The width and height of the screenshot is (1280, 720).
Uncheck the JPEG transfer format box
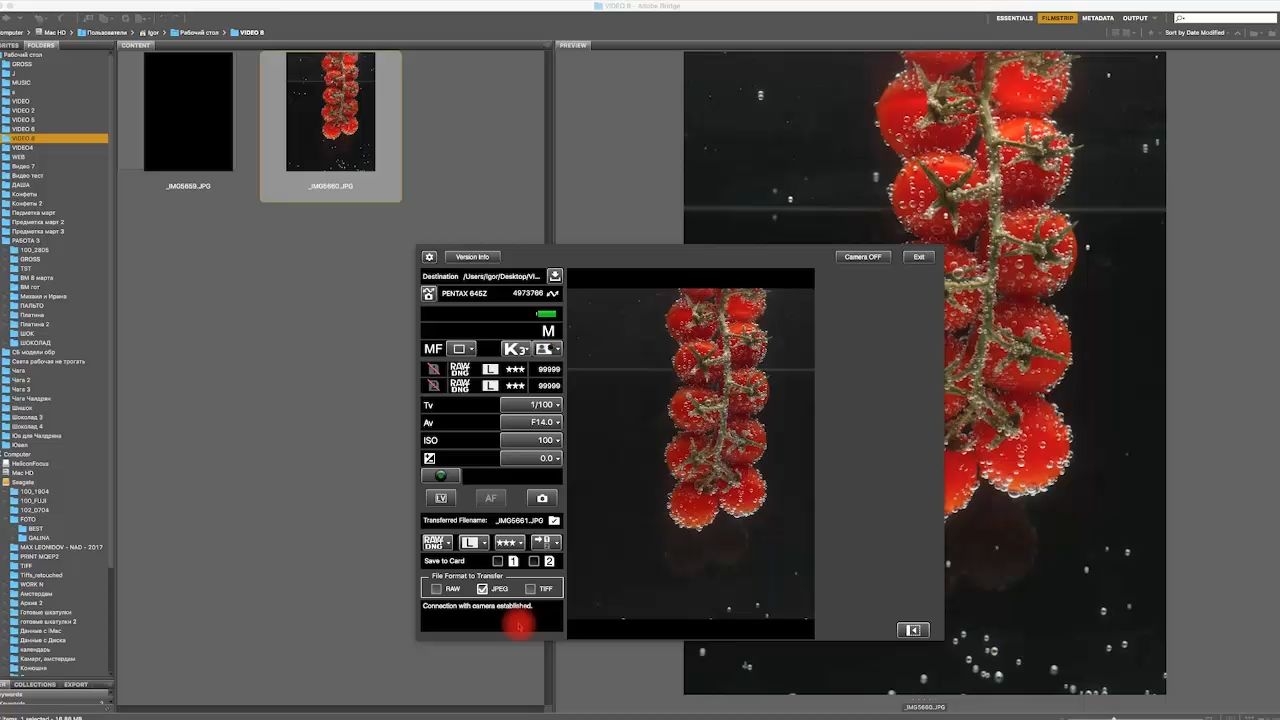[482, 589]
